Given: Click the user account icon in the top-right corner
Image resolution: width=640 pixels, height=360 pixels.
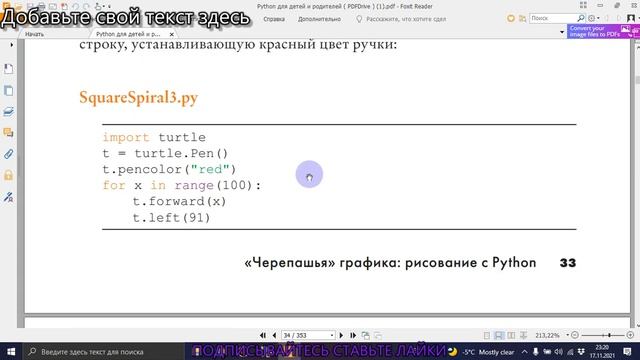Looking at the screenshot, I should [631, 18].
